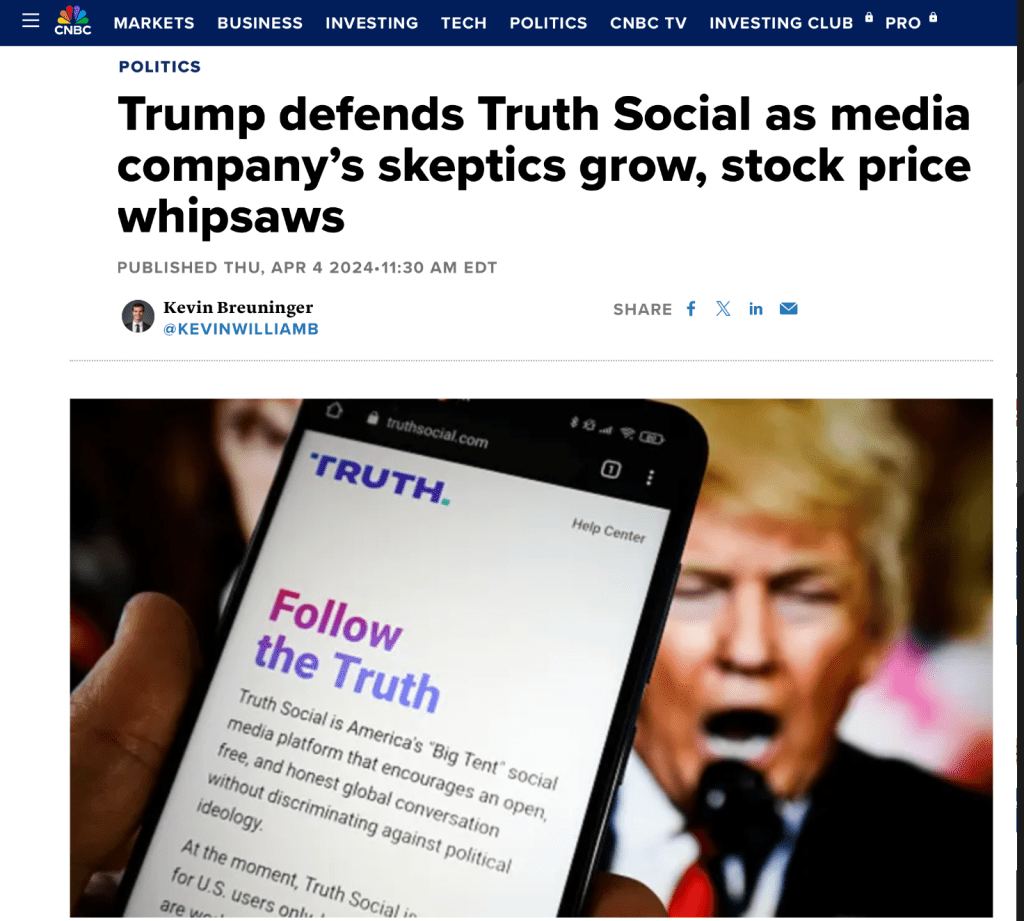Open the Business menu

(260, 23)
